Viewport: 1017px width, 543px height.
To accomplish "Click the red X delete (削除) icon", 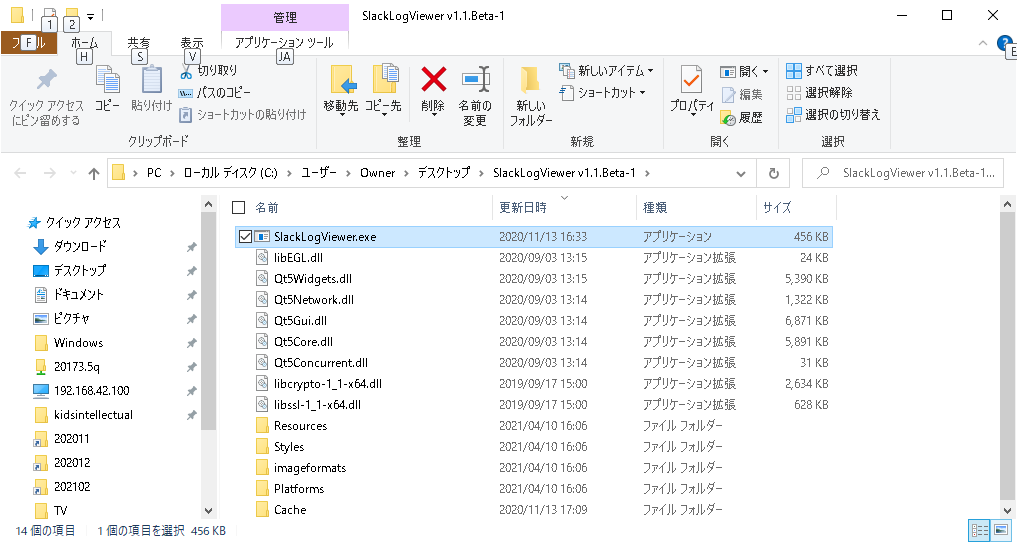I will 433,80.
